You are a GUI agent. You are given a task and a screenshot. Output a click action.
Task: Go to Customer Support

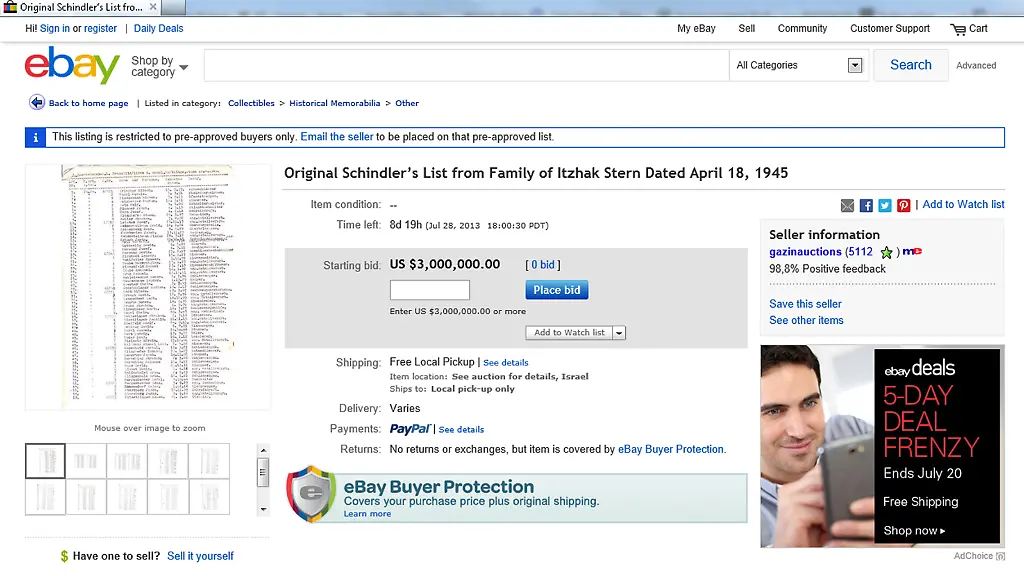click(890, 29)
